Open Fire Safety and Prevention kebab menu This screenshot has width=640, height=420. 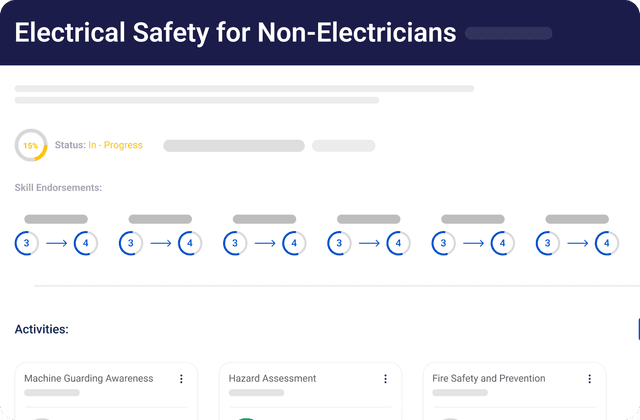click(590, 379)
